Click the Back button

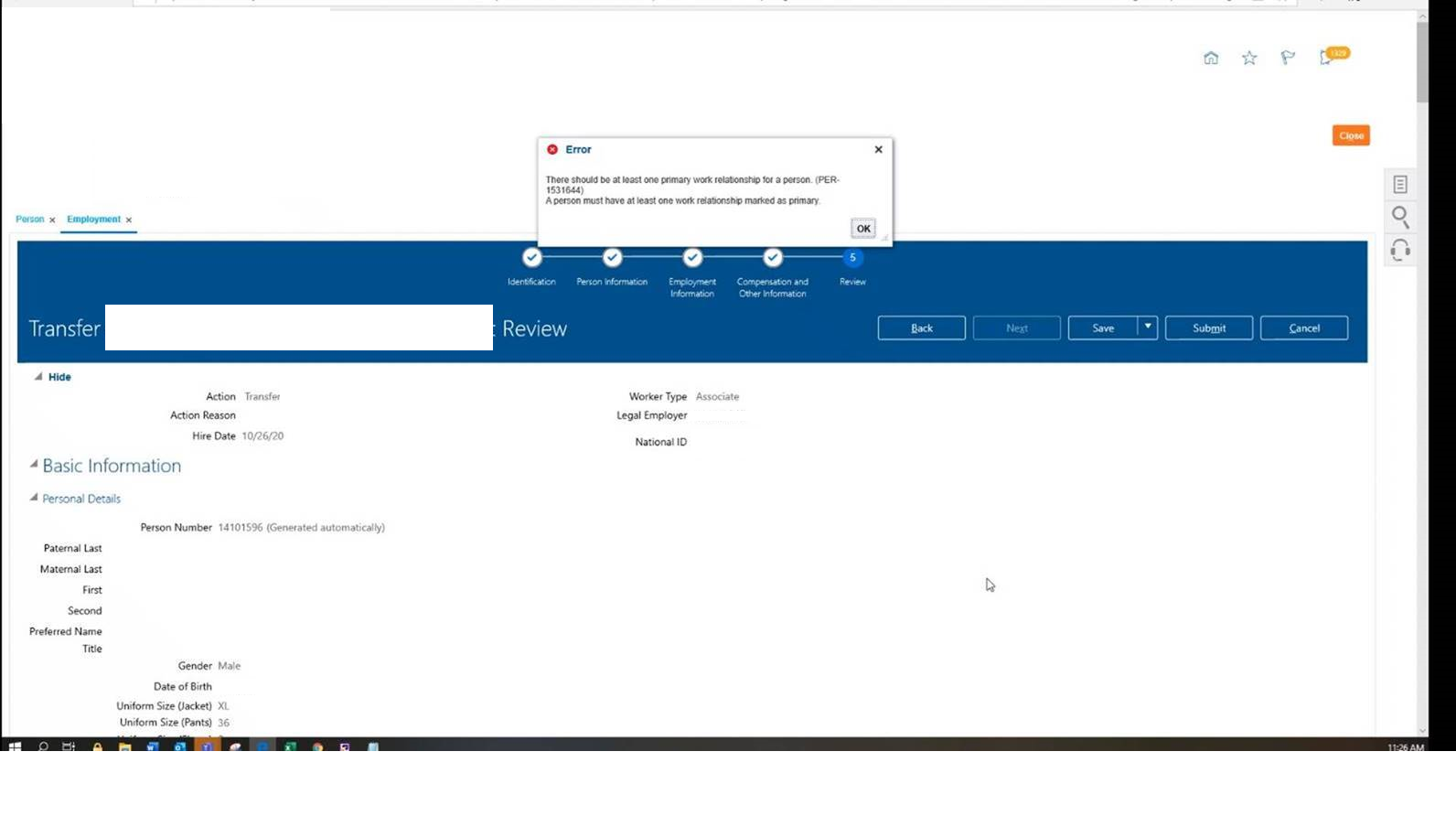coord(922,328)
